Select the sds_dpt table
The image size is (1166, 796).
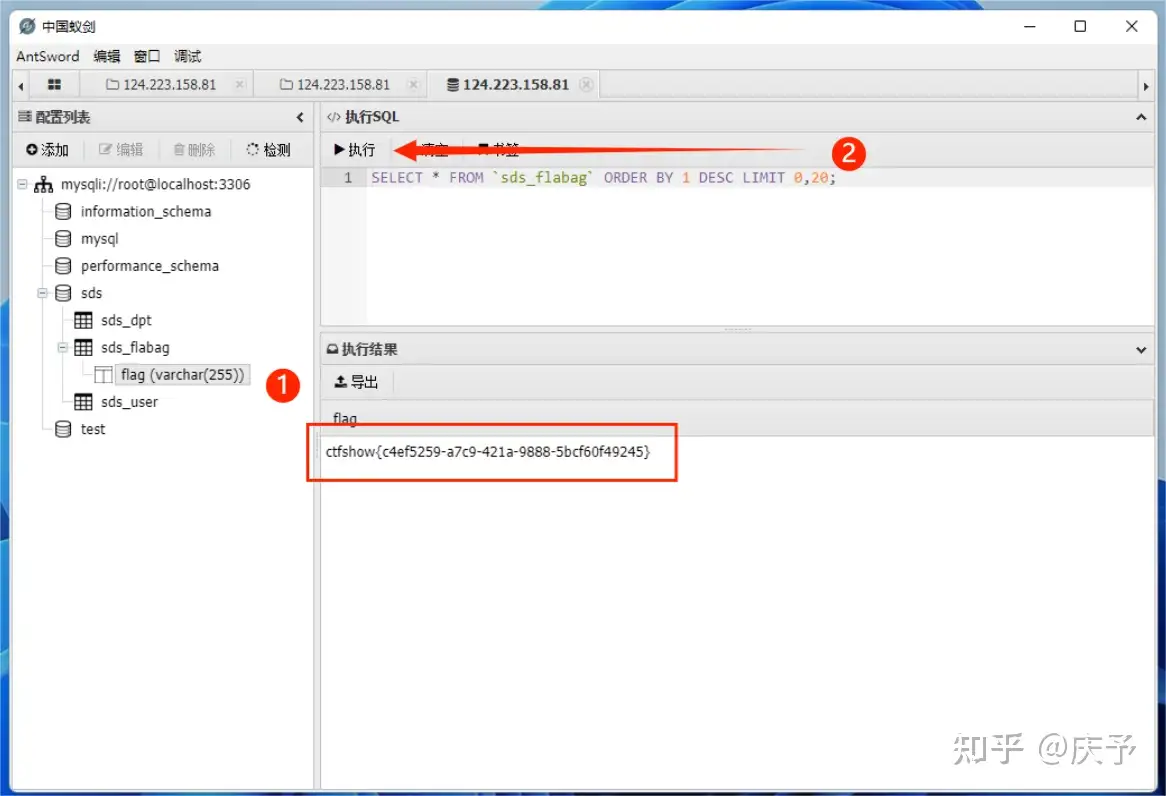(126, 321)
